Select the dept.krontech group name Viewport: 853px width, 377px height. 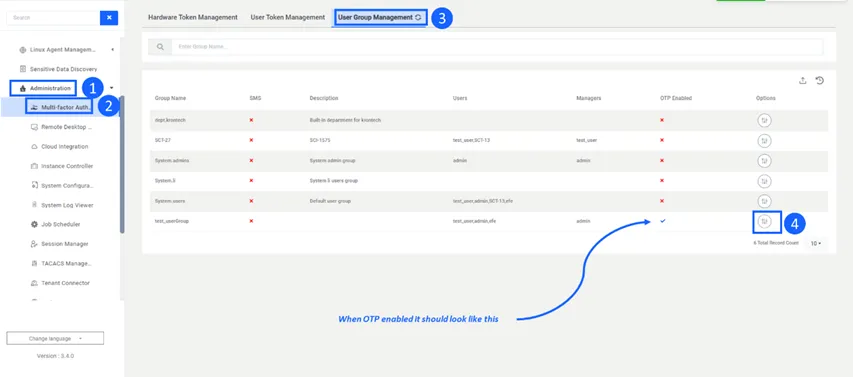(170, 120)
